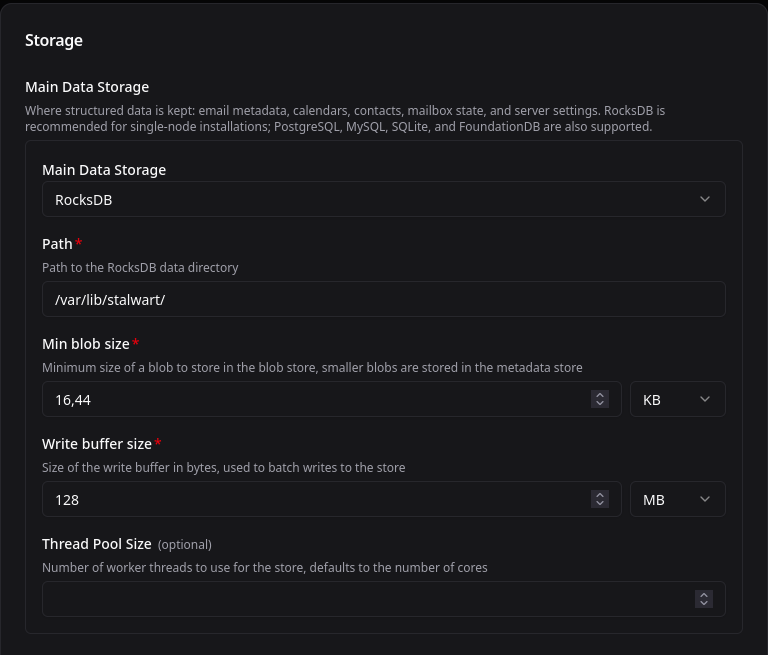Viewport: 768px width, 655px height.
Task: Click the Path field label
Action: [57, 244]
